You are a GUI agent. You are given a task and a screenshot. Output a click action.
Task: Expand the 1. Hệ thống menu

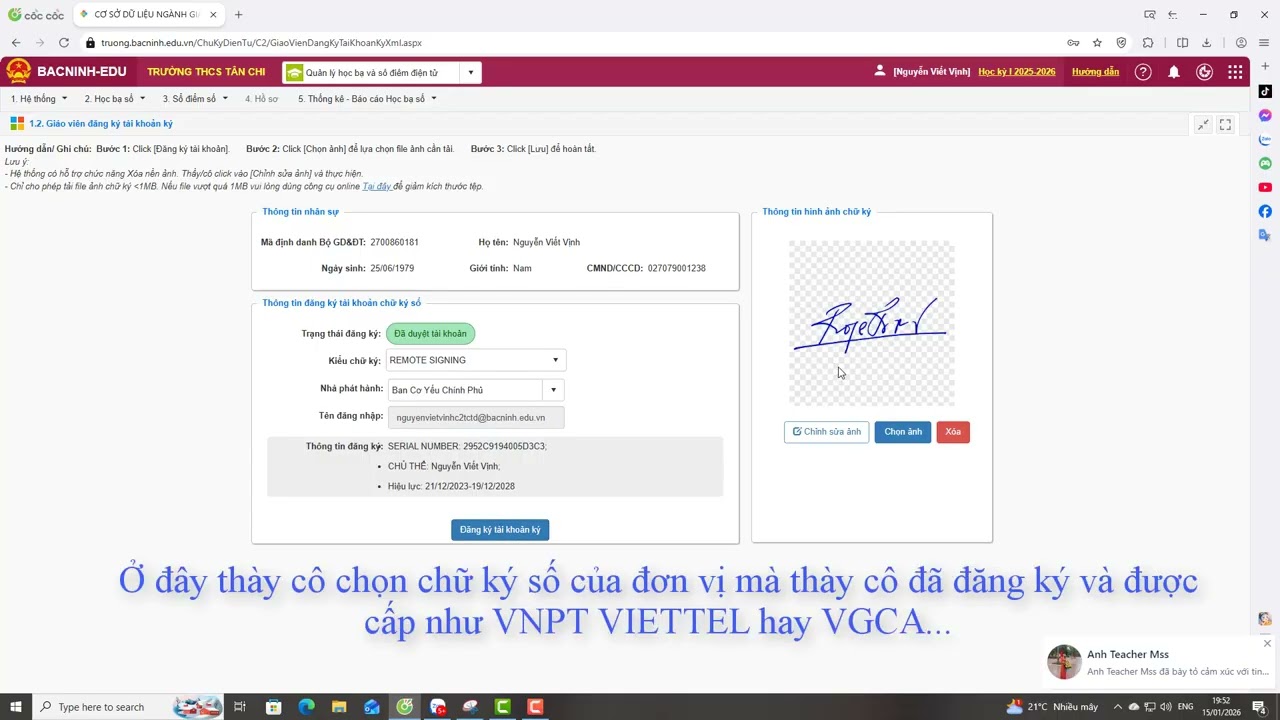tap(39, 99)
